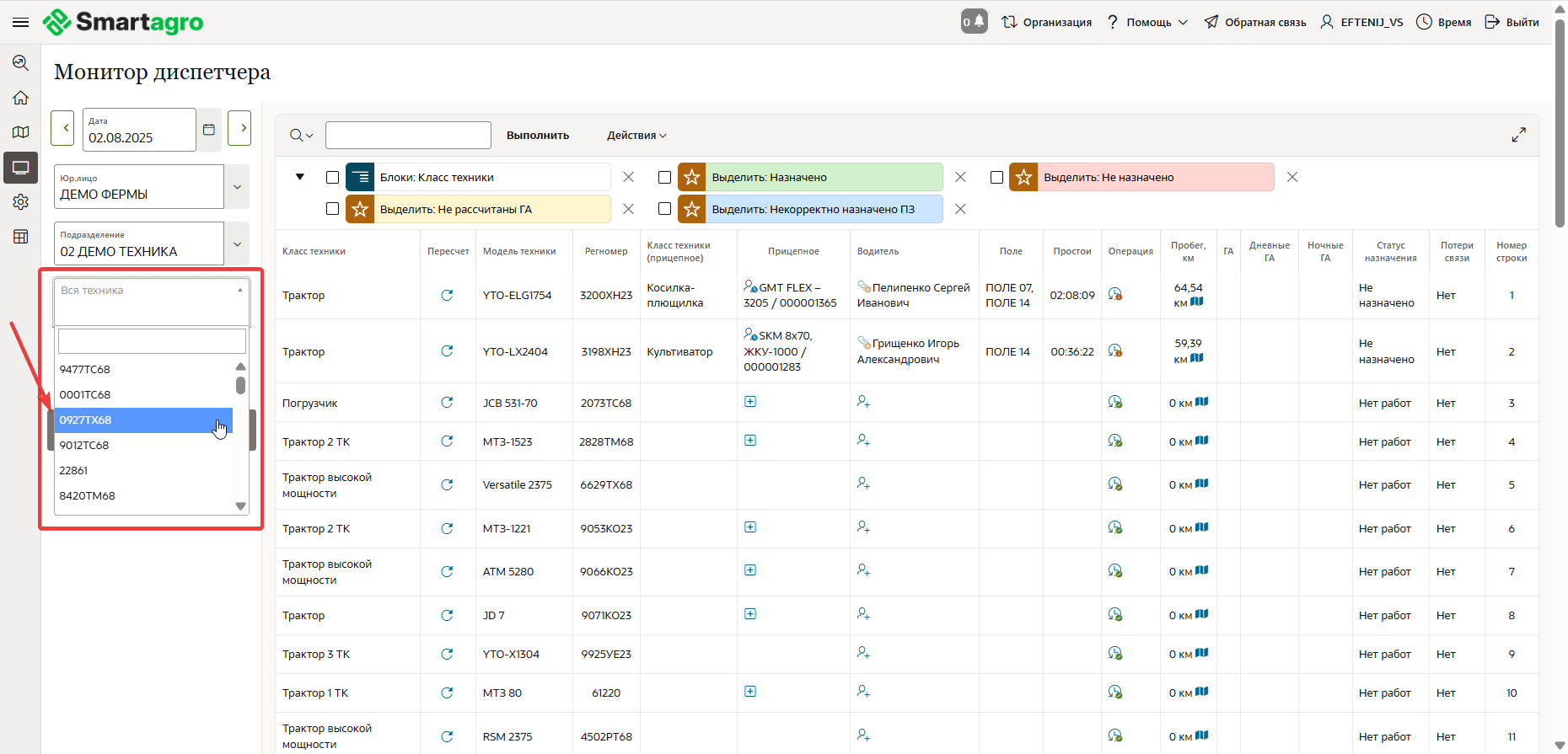Tick the 'Выделить: Не назначено' checkbox
This screenshot has width=1568, height=754.
pos(996,177)
